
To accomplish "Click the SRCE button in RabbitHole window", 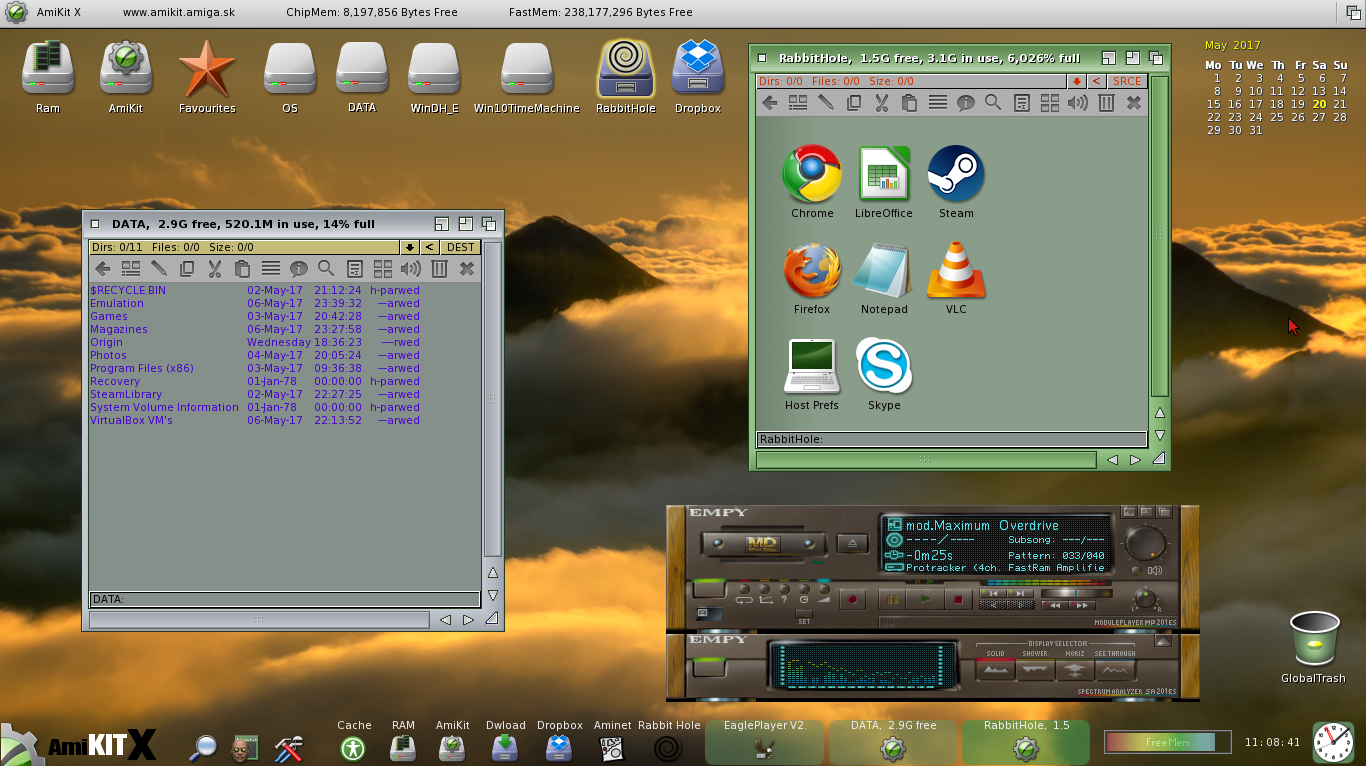I will click(1127, 81).
